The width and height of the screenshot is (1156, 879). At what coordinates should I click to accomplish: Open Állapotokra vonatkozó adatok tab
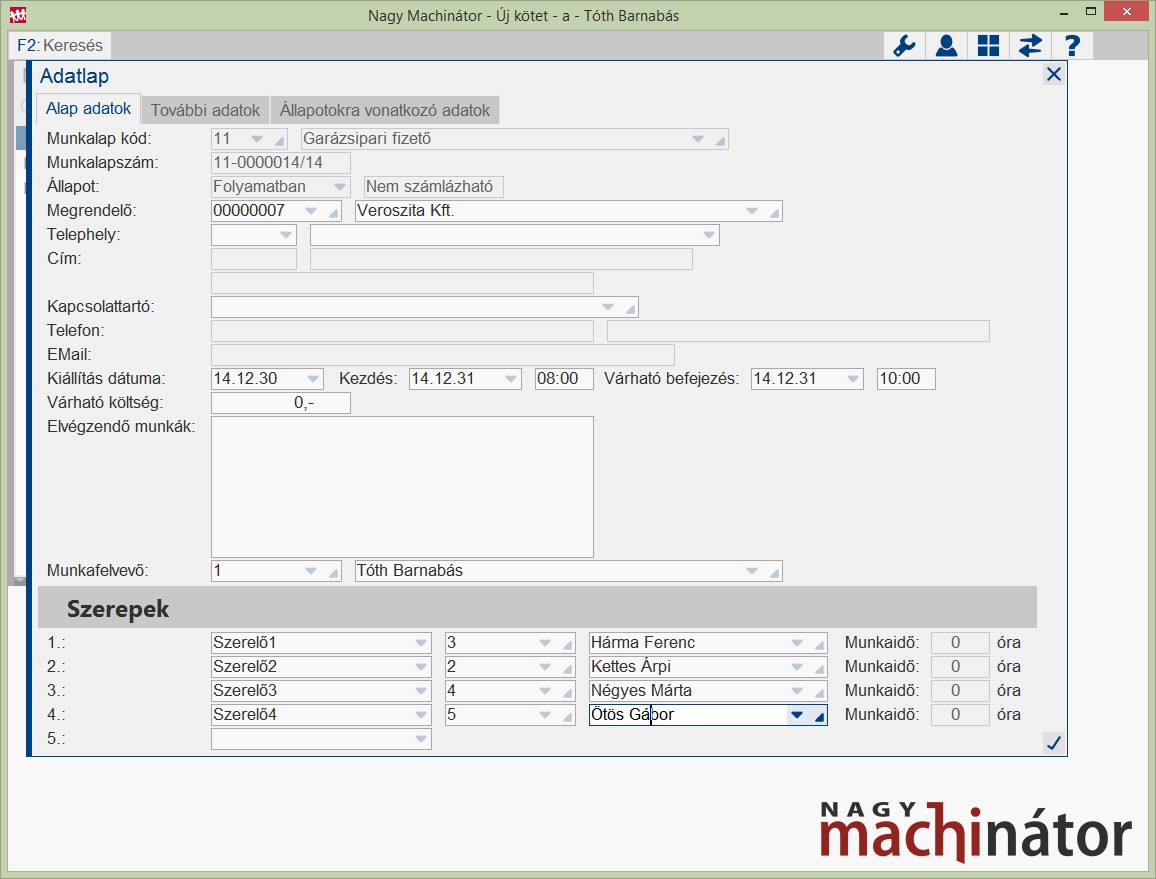pos(385,110)
